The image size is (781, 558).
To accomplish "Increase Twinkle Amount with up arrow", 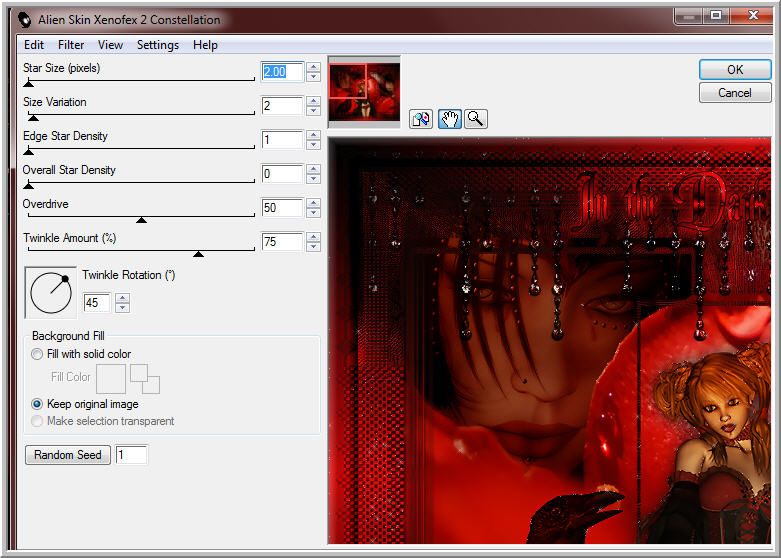I will [313, 237].
